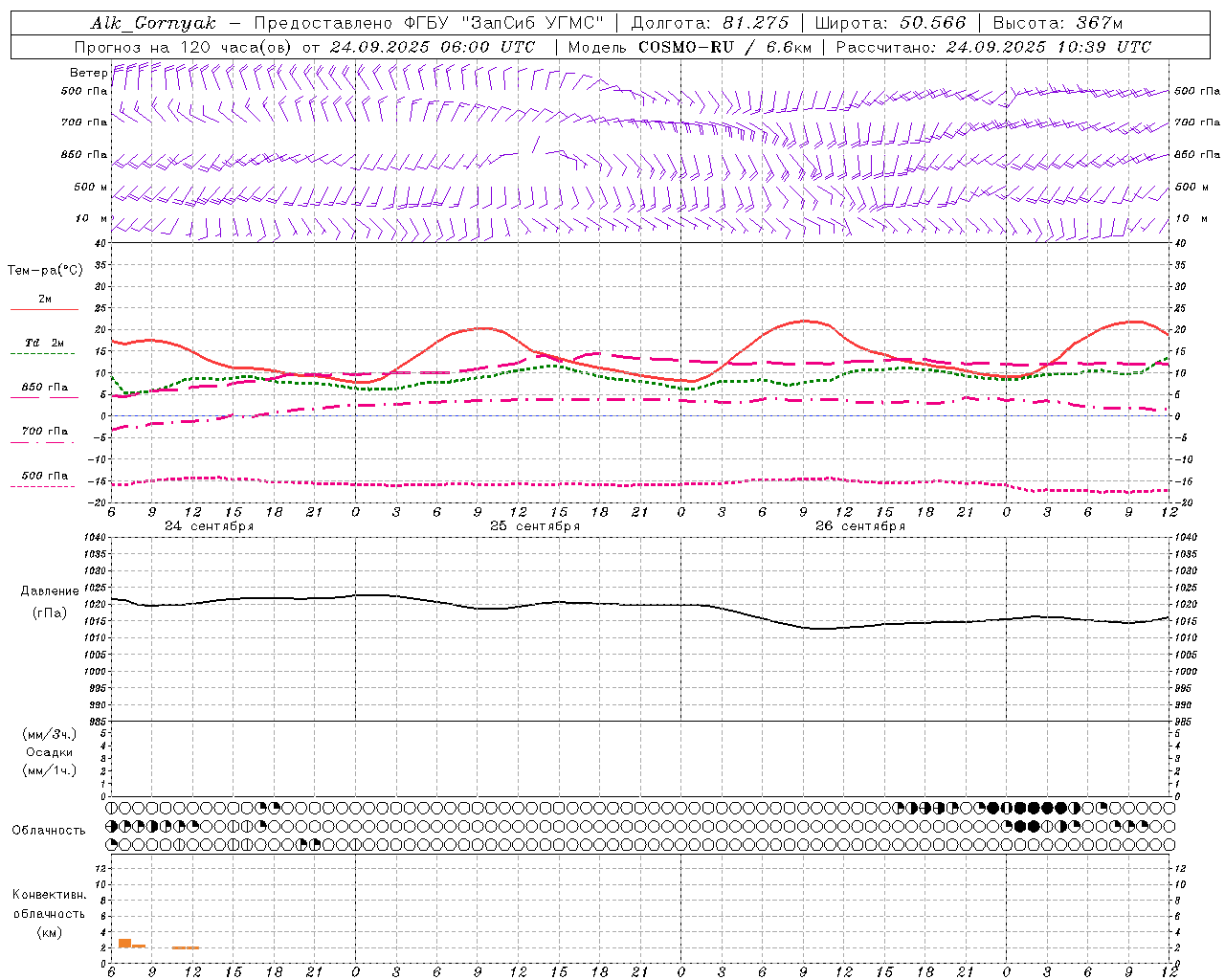
Task: Click the (гПа) unit label under Давление
Action: point(50,613)
